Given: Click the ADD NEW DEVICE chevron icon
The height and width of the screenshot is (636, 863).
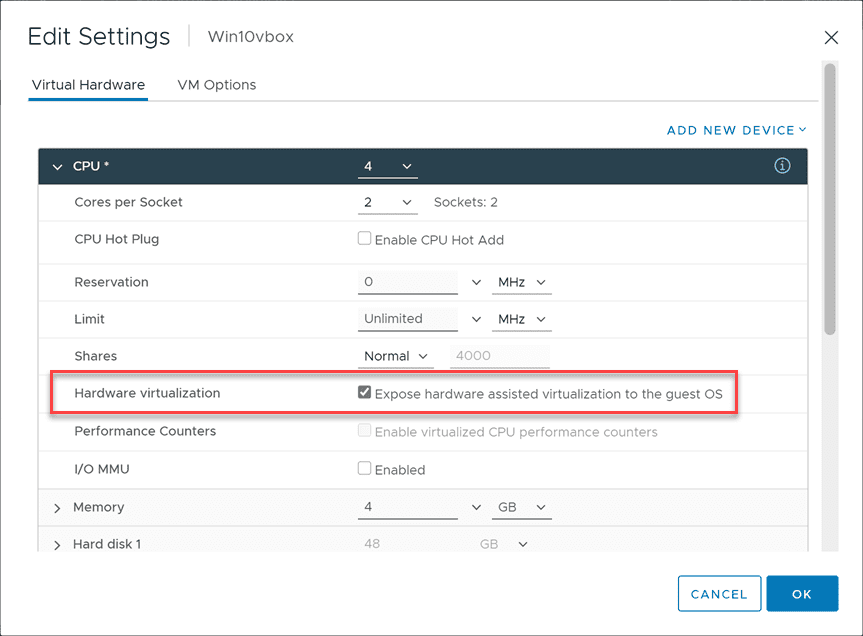Looking at the screenshot, I should click(800, 130).
